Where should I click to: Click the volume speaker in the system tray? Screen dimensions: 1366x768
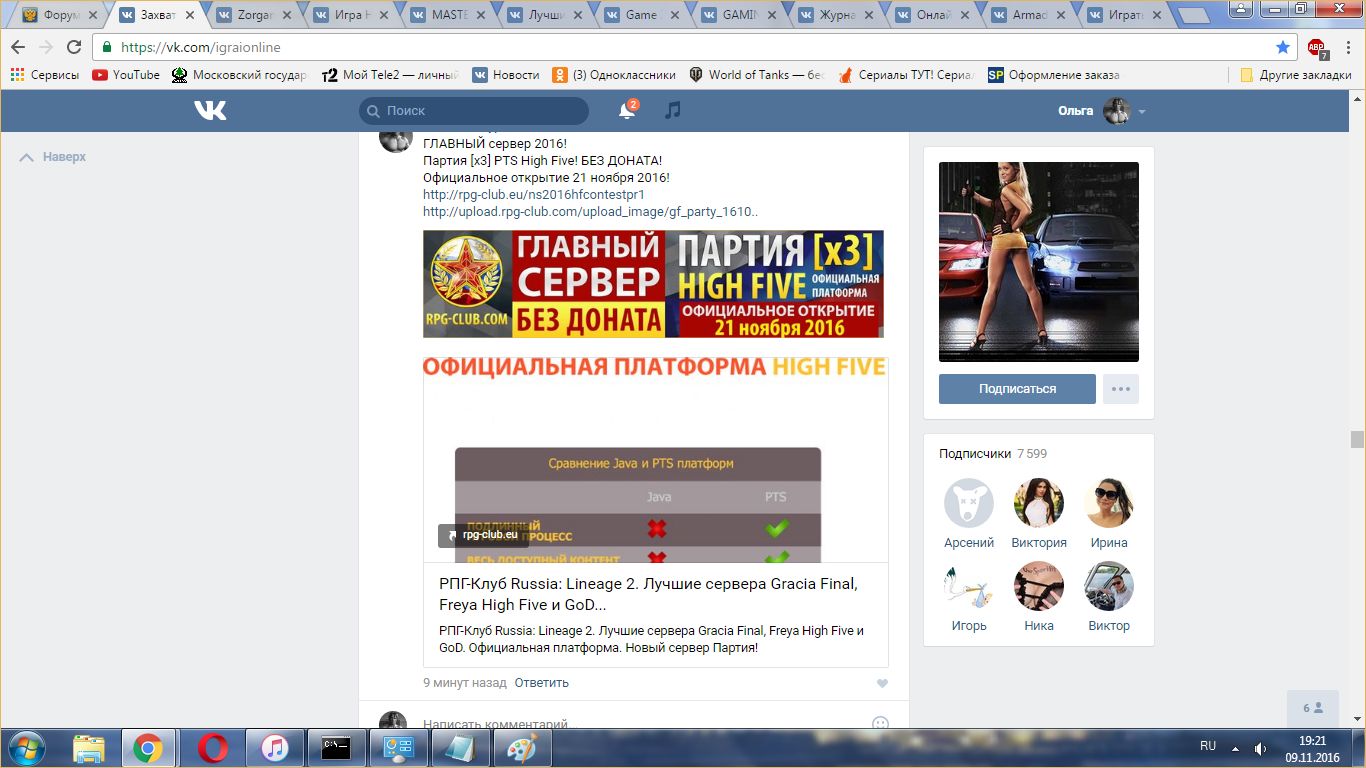1260,748
